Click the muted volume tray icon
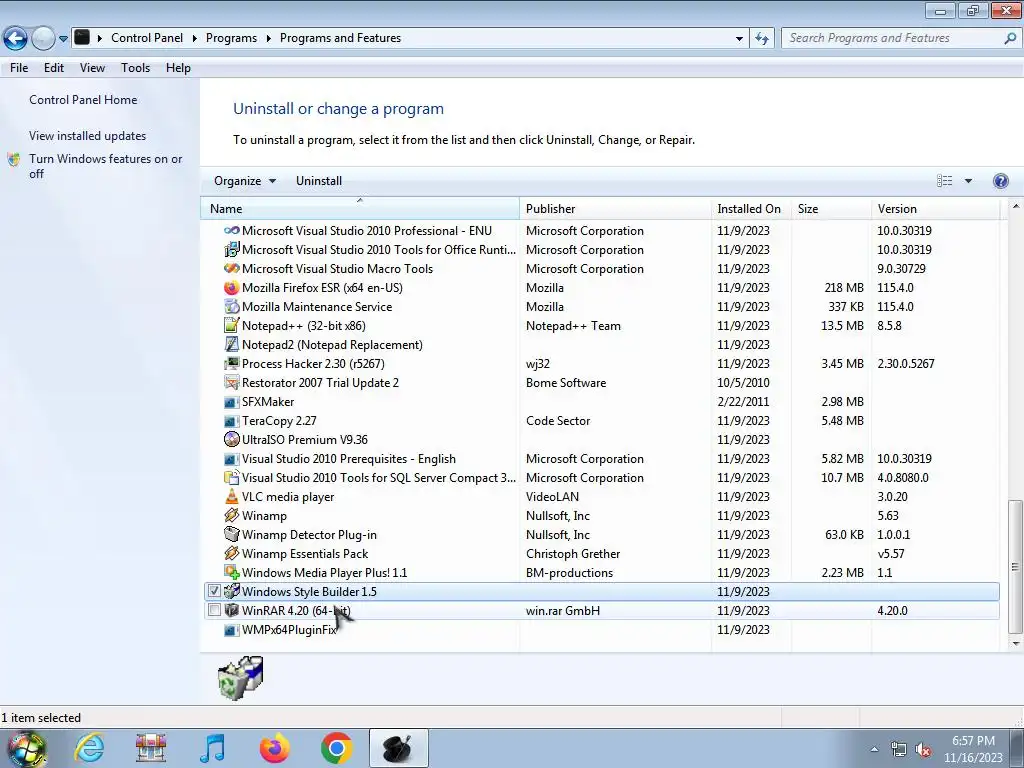 pos(923,750)
